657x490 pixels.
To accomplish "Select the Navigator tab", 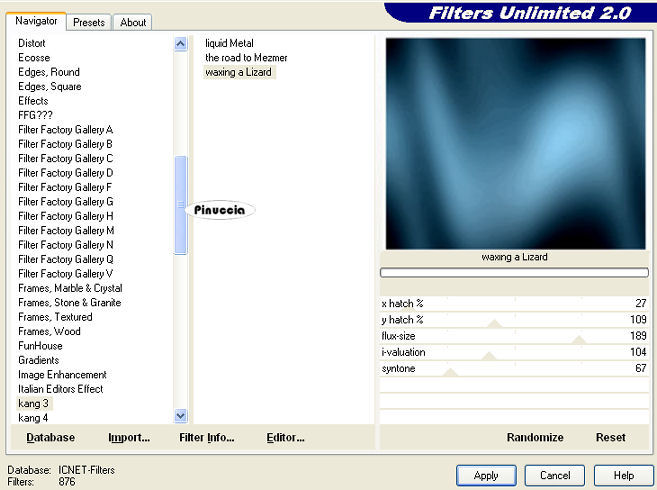I will [36, 21].
